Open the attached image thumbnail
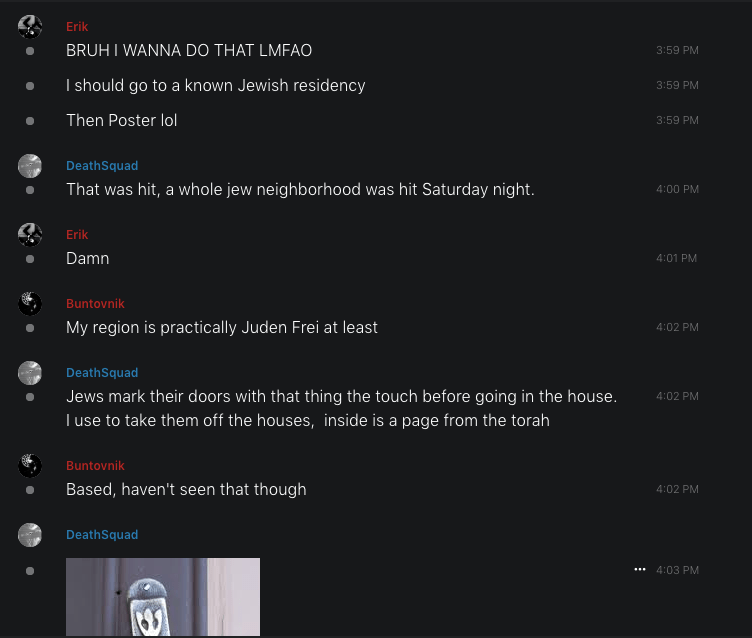 tap(163, 597)
